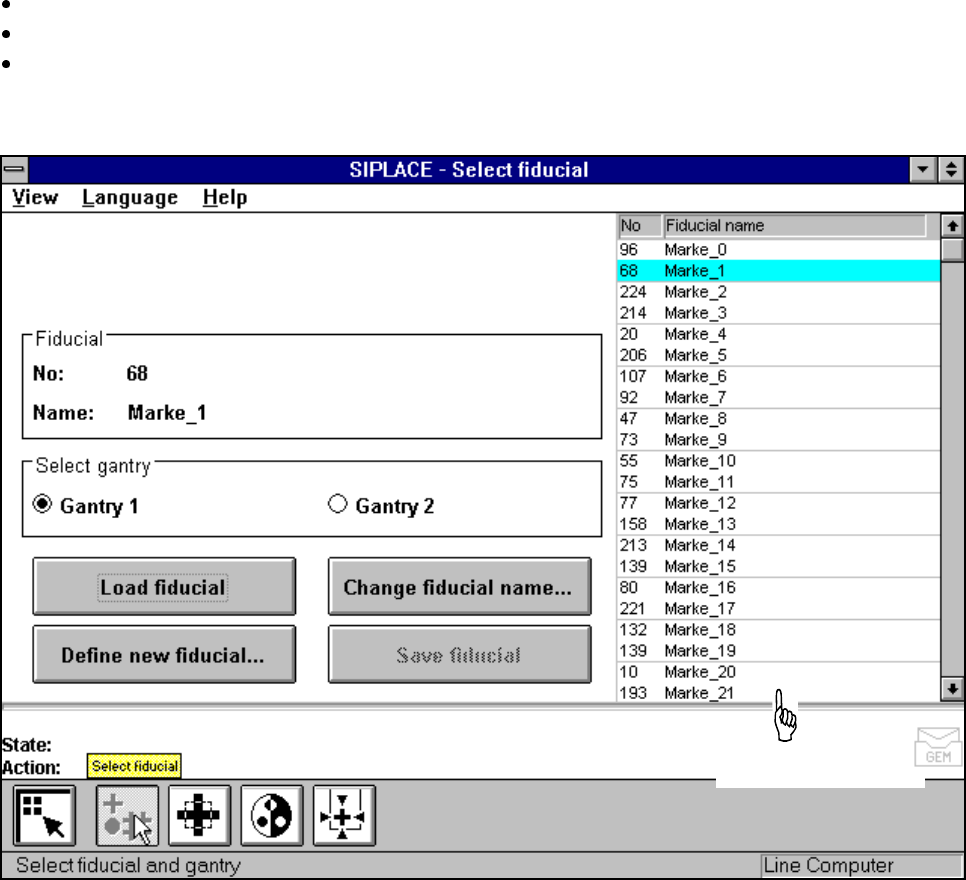Click the fiducial No value 68

pyautogui.click(x=137, y=373)
